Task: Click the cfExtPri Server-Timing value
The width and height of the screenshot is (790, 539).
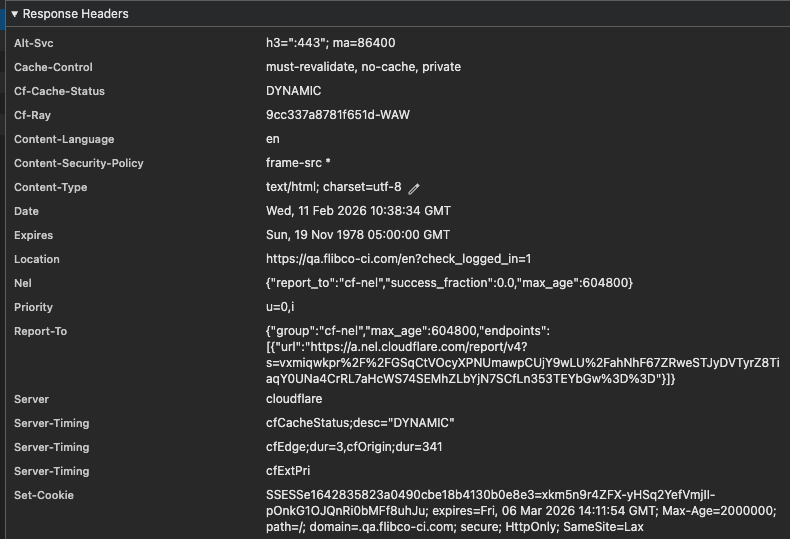Action: 290,471
